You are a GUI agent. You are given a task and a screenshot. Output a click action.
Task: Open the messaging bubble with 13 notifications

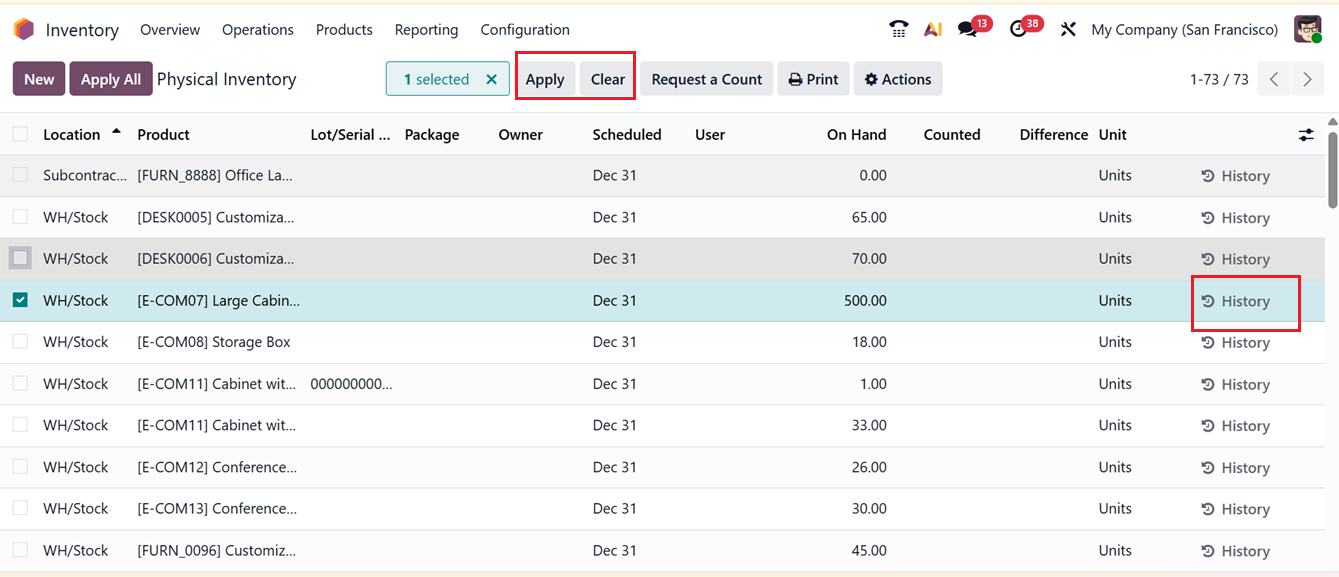966,29
